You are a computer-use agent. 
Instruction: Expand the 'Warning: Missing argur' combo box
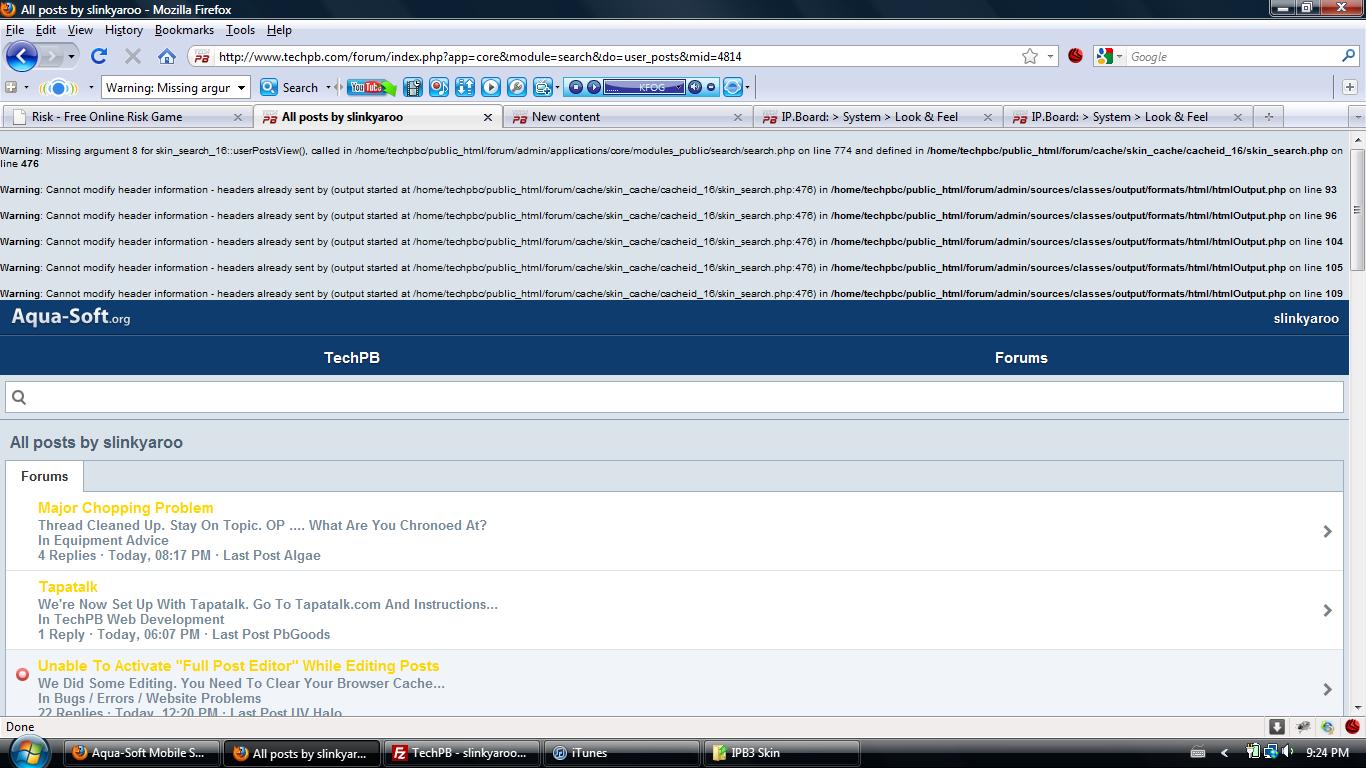click(x=241, y=88)
